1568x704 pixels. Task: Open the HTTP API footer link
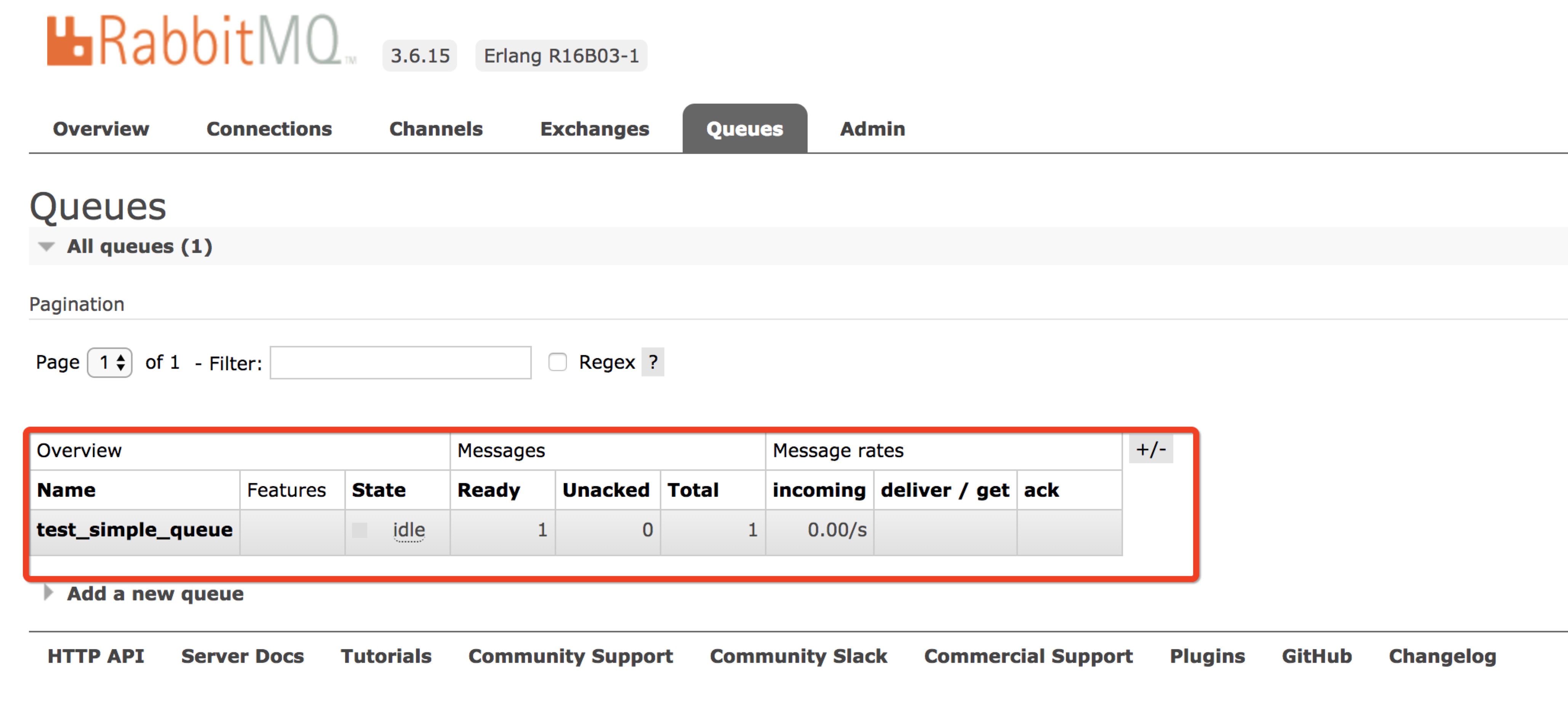tap(96, 656)
